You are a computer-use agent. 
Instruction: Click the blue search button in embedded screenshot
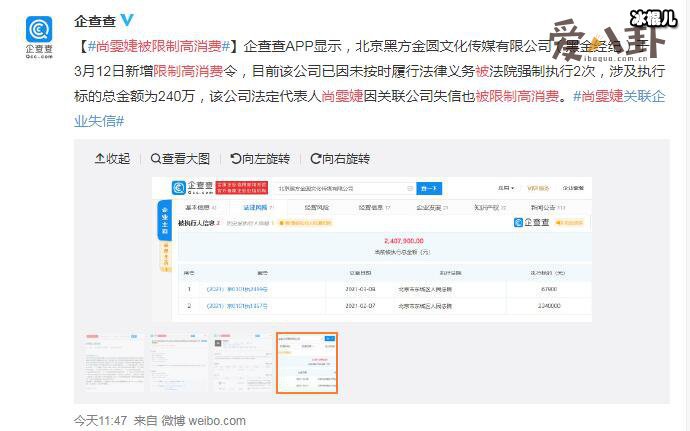click(430, 187)
